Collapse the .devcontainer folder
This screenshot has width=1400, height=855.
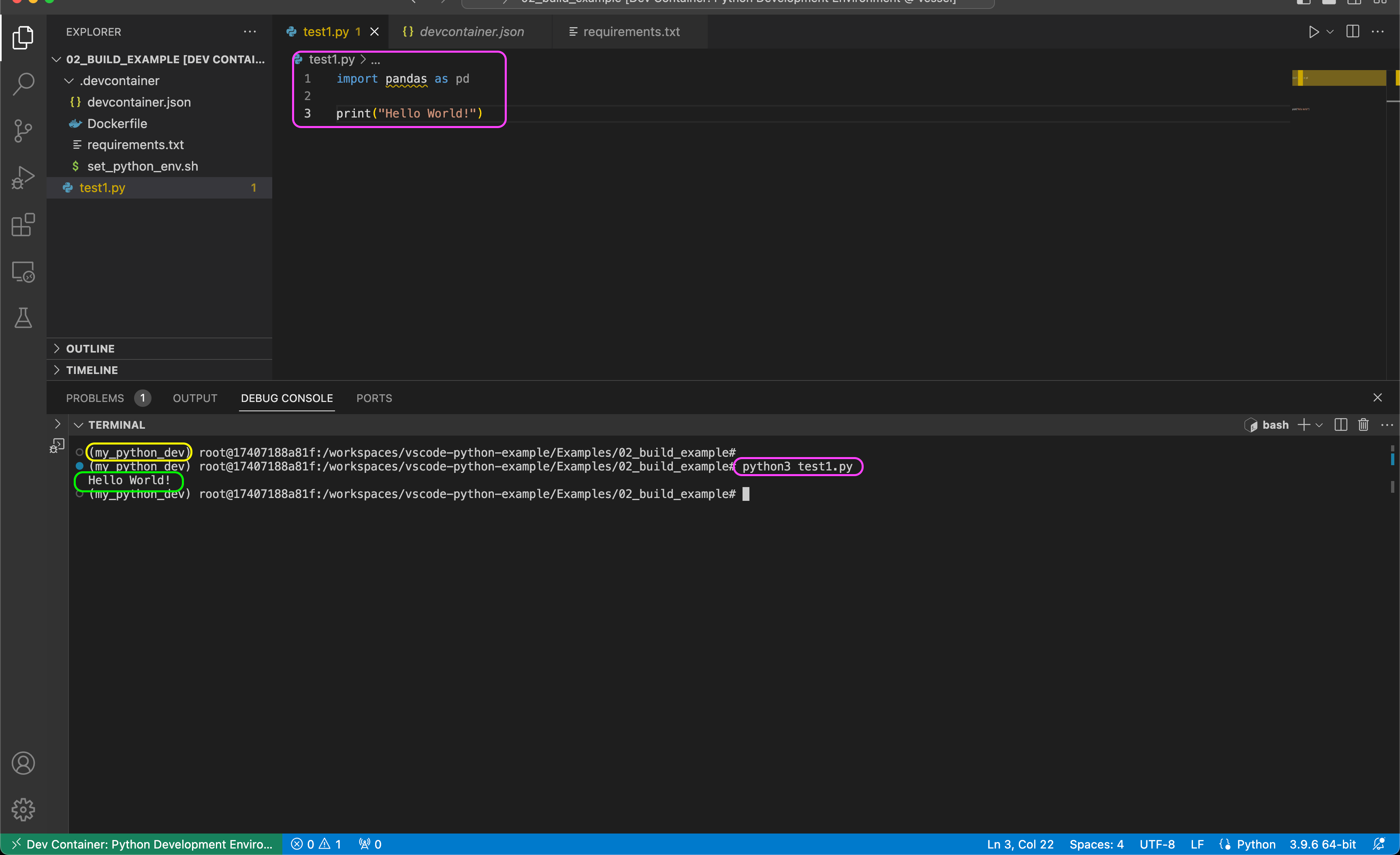tap(69, 81)
